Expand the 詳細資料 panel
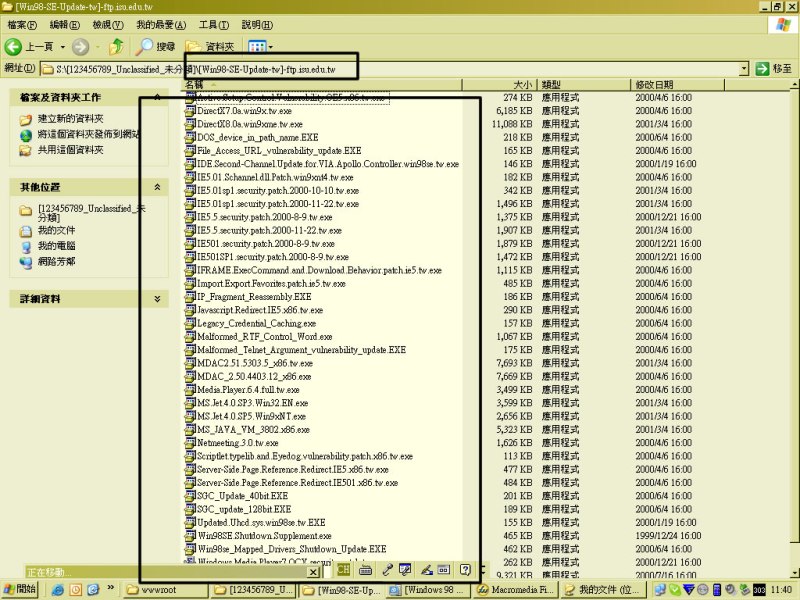This screenshot has width=800, height=600. point(157,299)
